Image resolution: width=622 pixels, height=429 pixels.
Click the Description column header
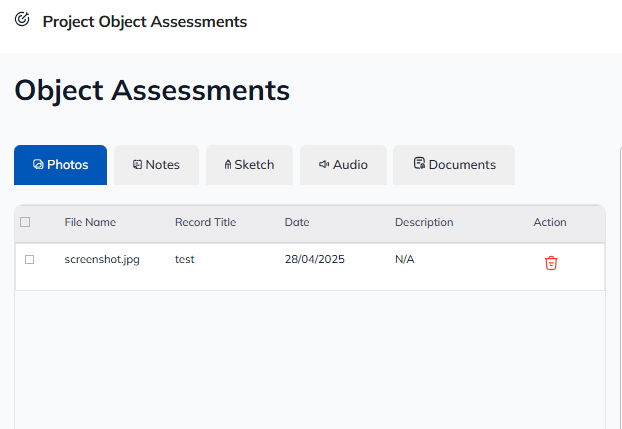pos(424,223)
